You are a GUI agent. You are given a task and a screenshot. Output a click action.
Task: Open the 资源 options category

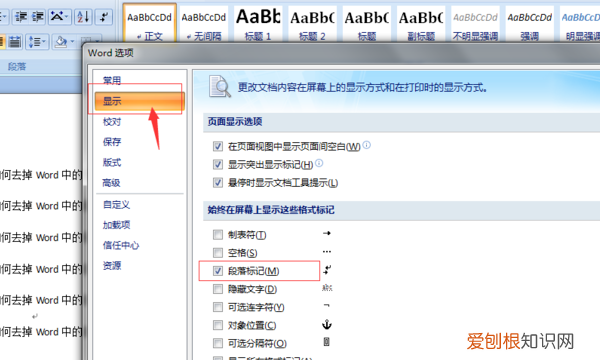(x=112, y=266)
